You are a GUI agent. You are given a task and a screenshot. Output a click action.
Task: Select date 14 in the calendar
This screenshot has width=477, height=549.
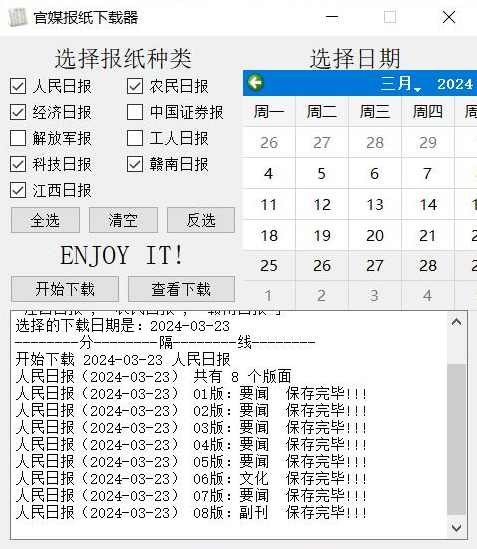pyautogui.click(x=428, y=204)
